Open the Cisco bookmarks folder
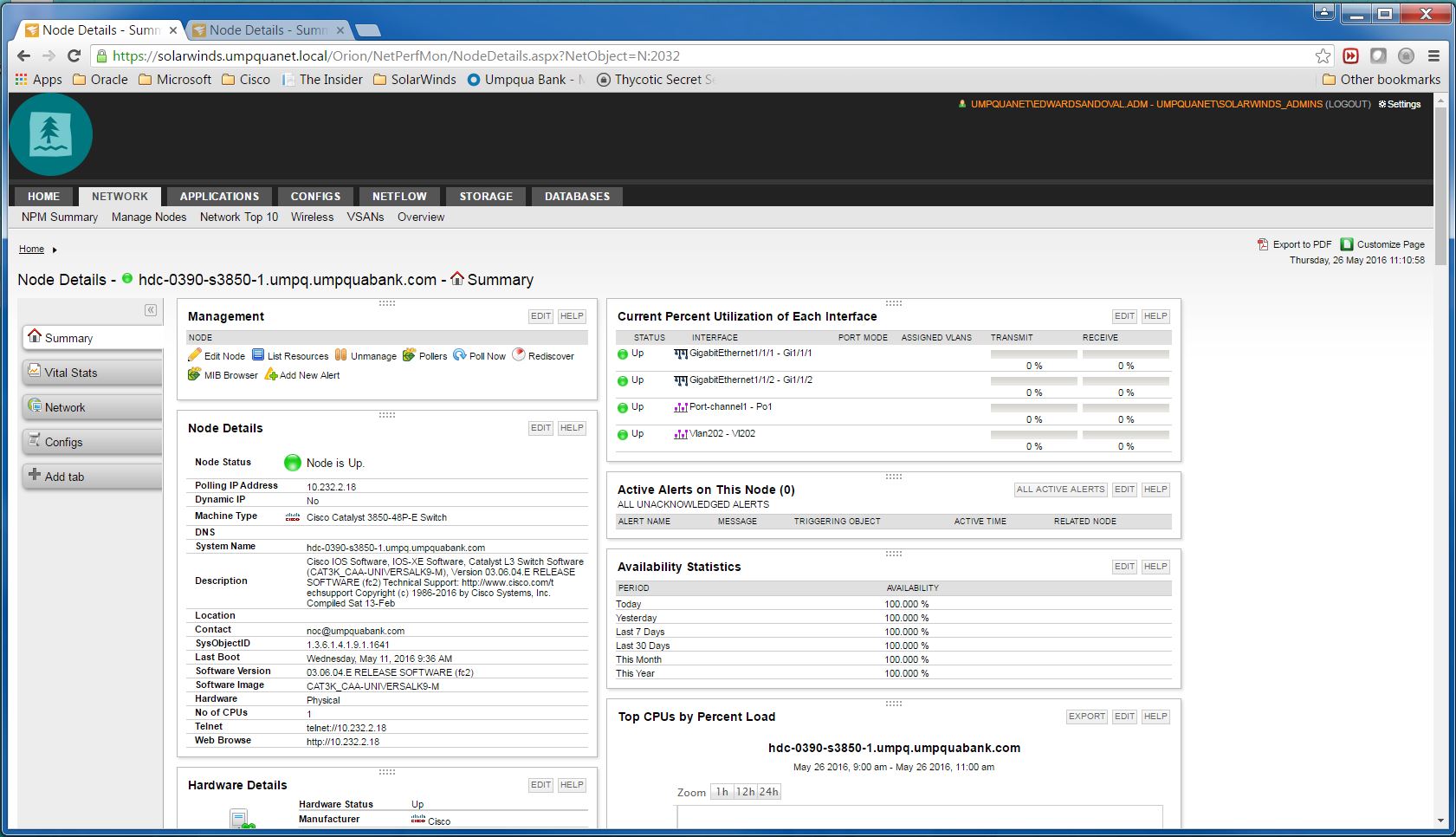 point(246,80)
